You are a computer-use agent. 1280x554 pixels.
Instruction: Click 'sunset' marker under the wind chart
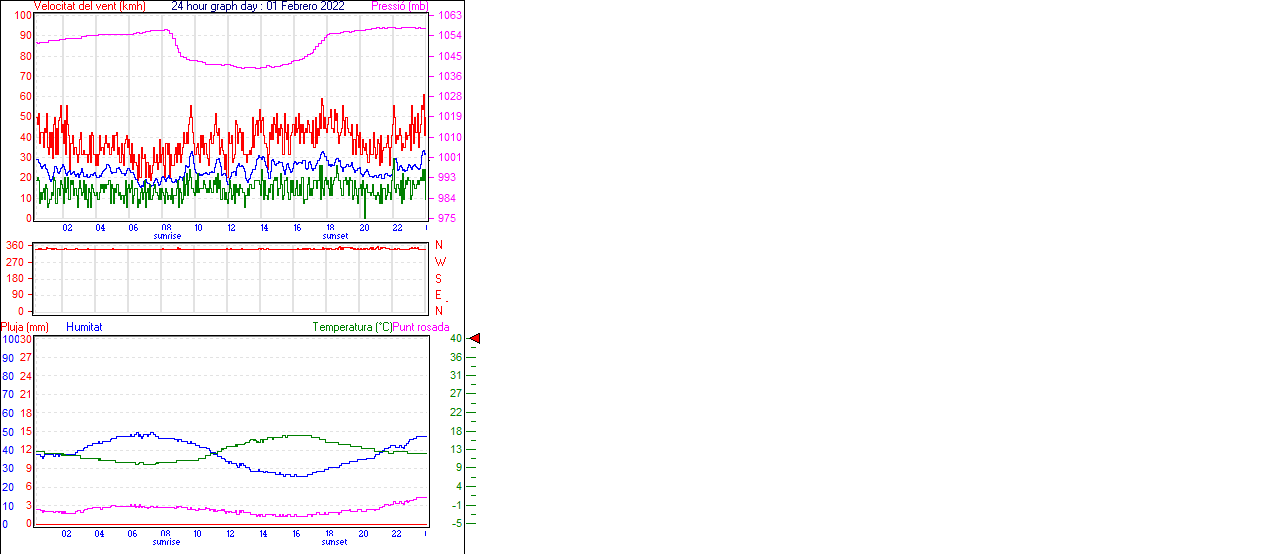click(335, 236)
